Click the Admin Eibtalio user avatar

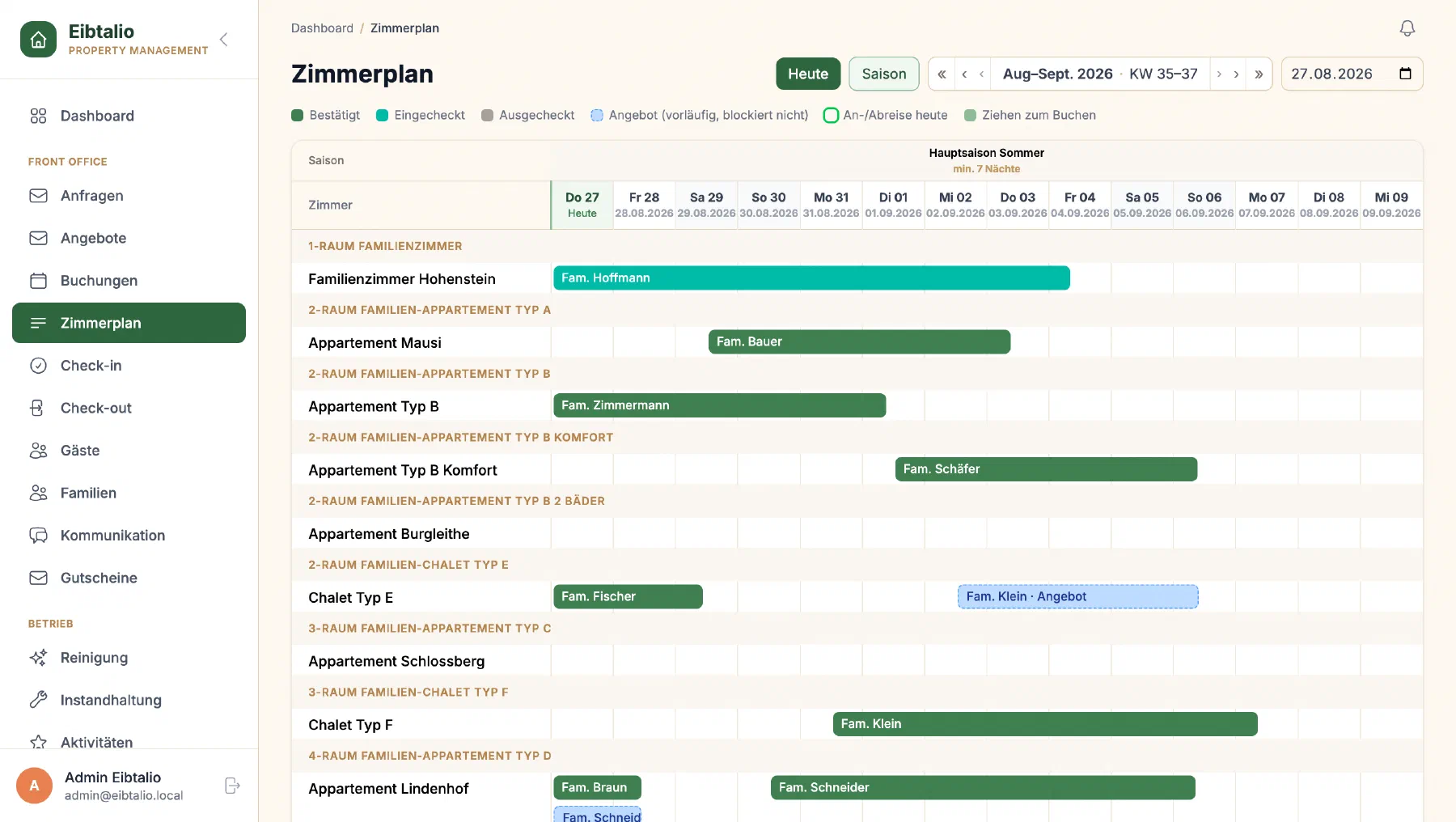click(34, 786)
